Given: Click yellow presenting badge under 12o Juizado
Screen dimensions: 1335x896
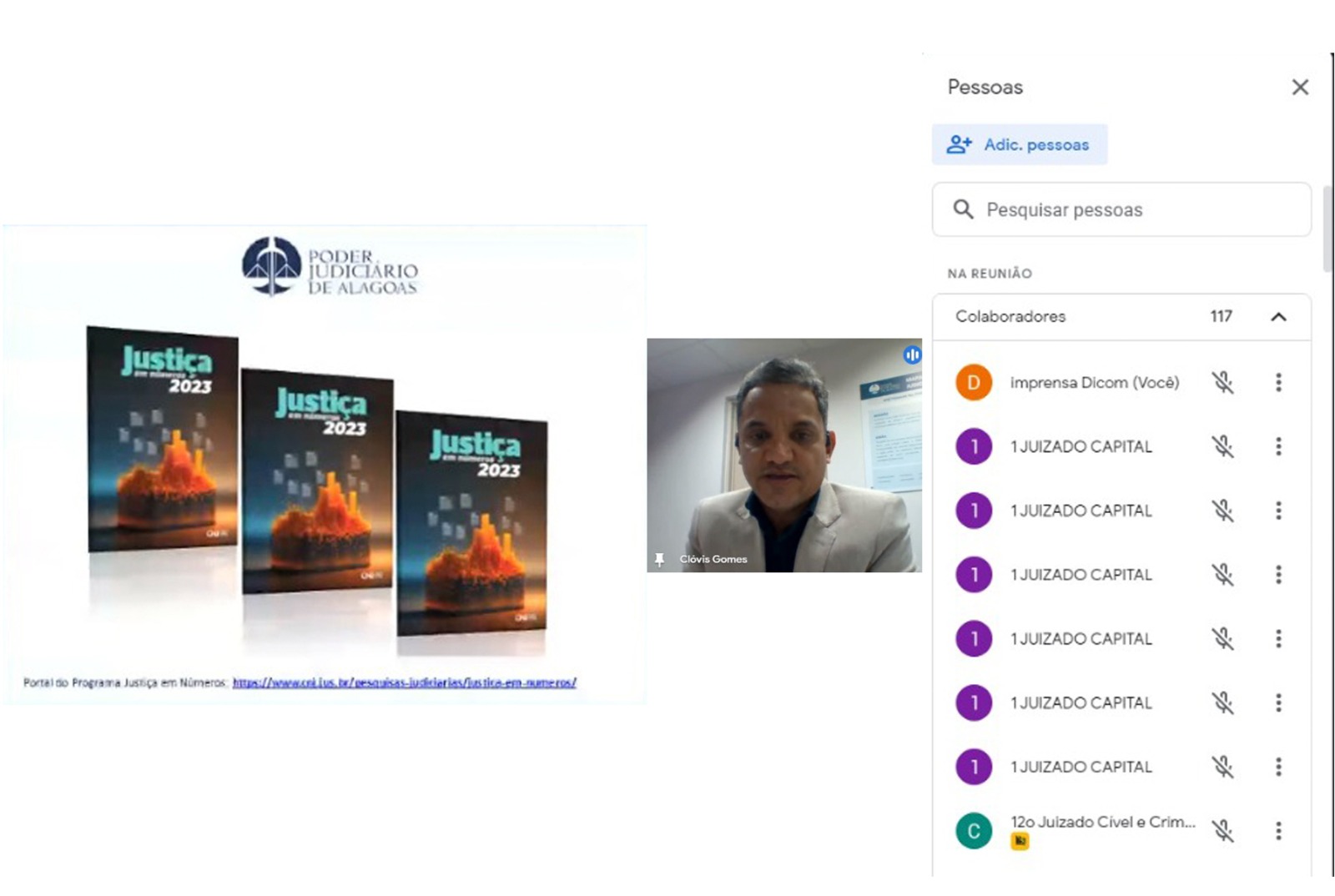Looking at the screenshot, I should [x=1020, y=842].
